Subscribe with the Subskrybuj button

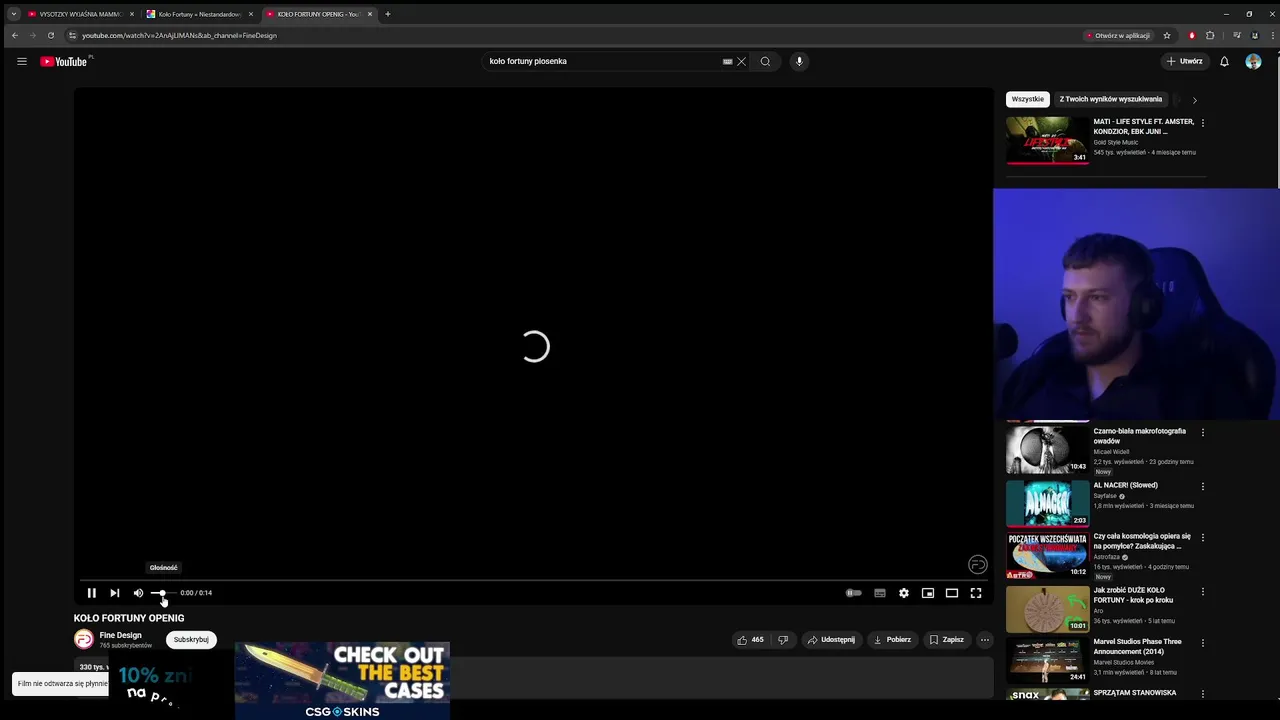click(191, 639)
